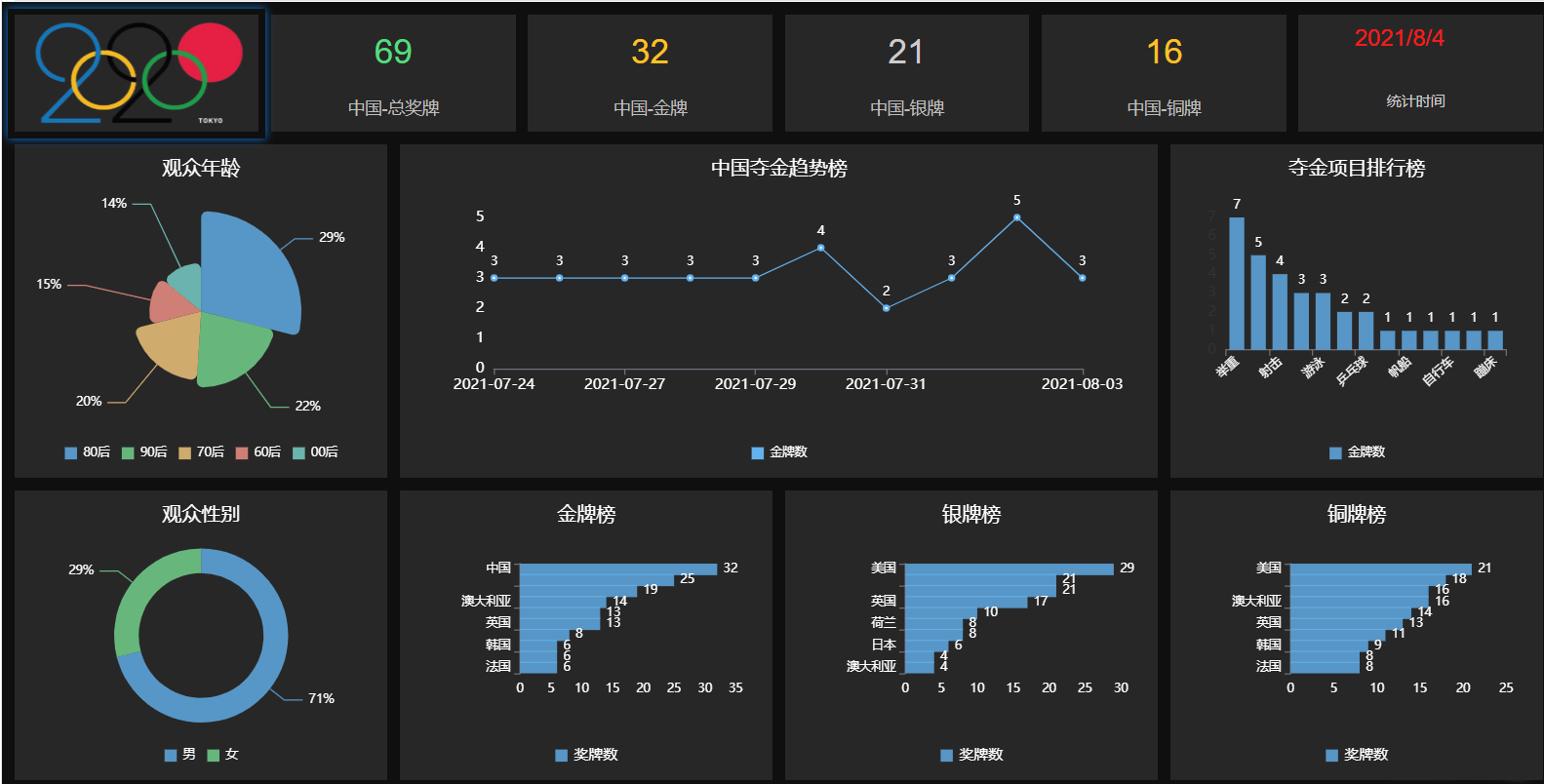Toggle the 70后 legend item
Viewport: 1544px width, 784px height.
(201, 452)
